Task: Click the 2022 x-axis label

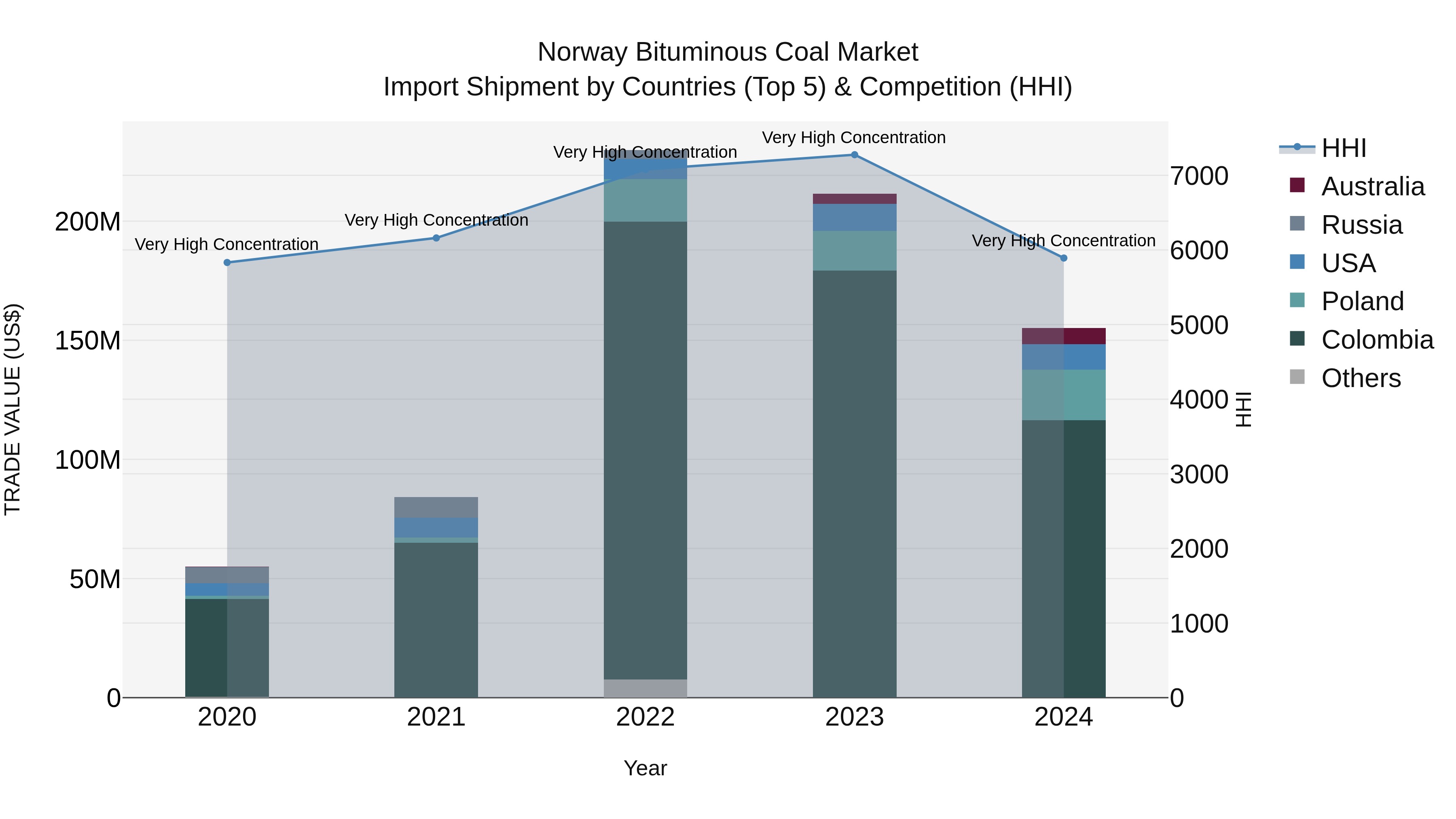Action: [645, 717]
